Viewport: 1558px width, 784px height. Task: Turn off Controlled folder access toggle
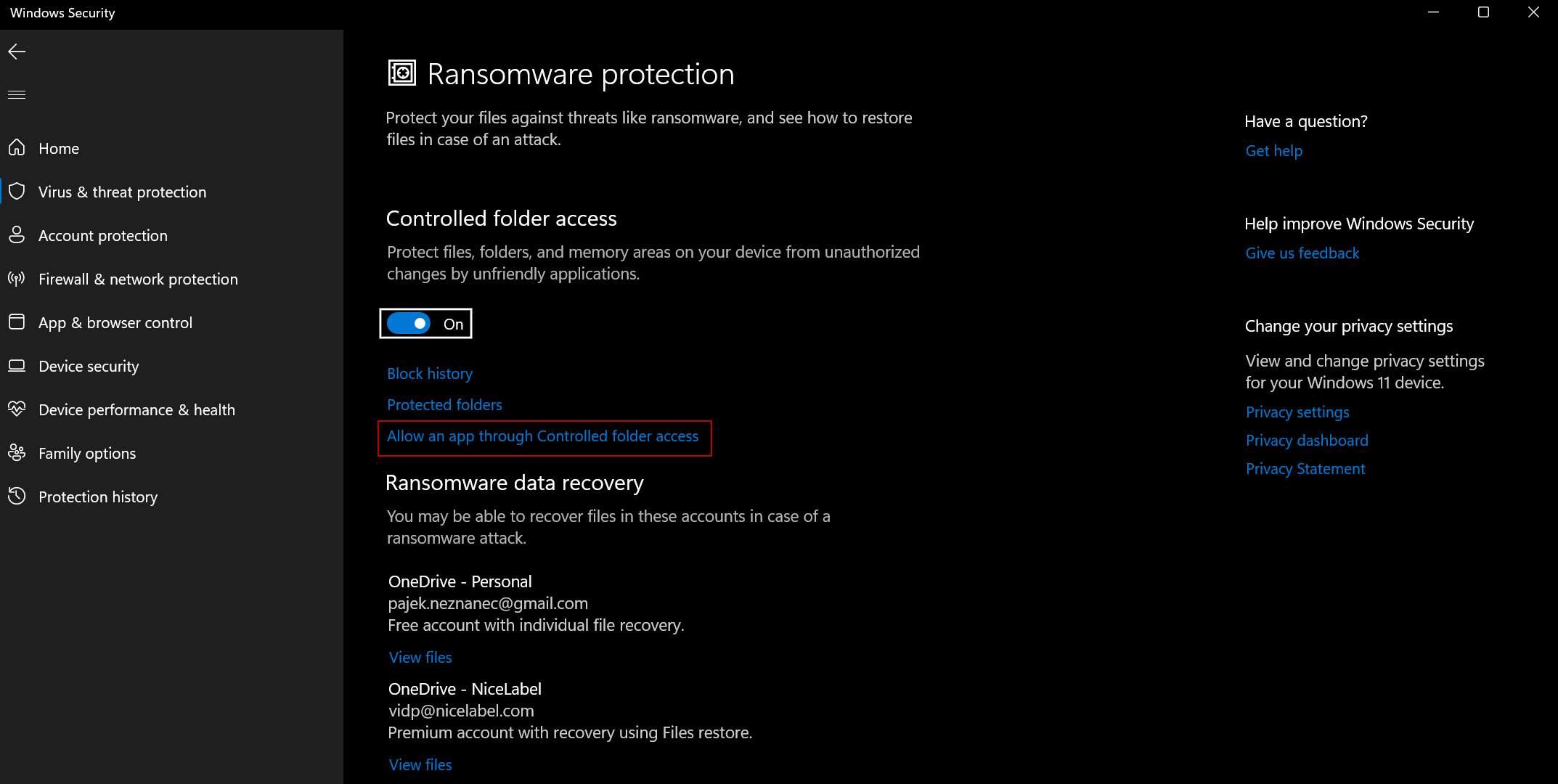pyautogui.click(x=409, y=324)
